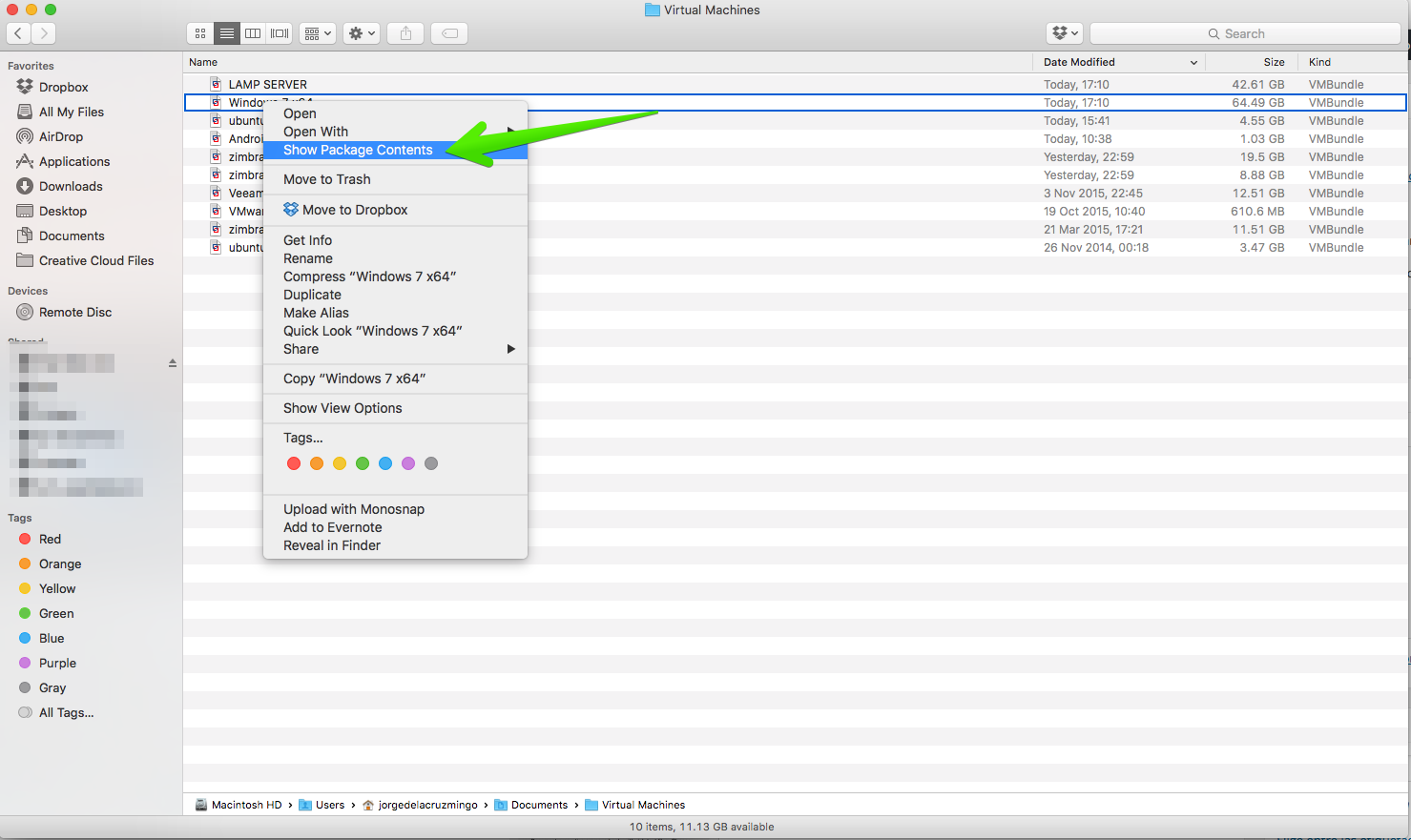Go to Documents in path bar
The image size is (1411, 840).
tap(530, 805)
